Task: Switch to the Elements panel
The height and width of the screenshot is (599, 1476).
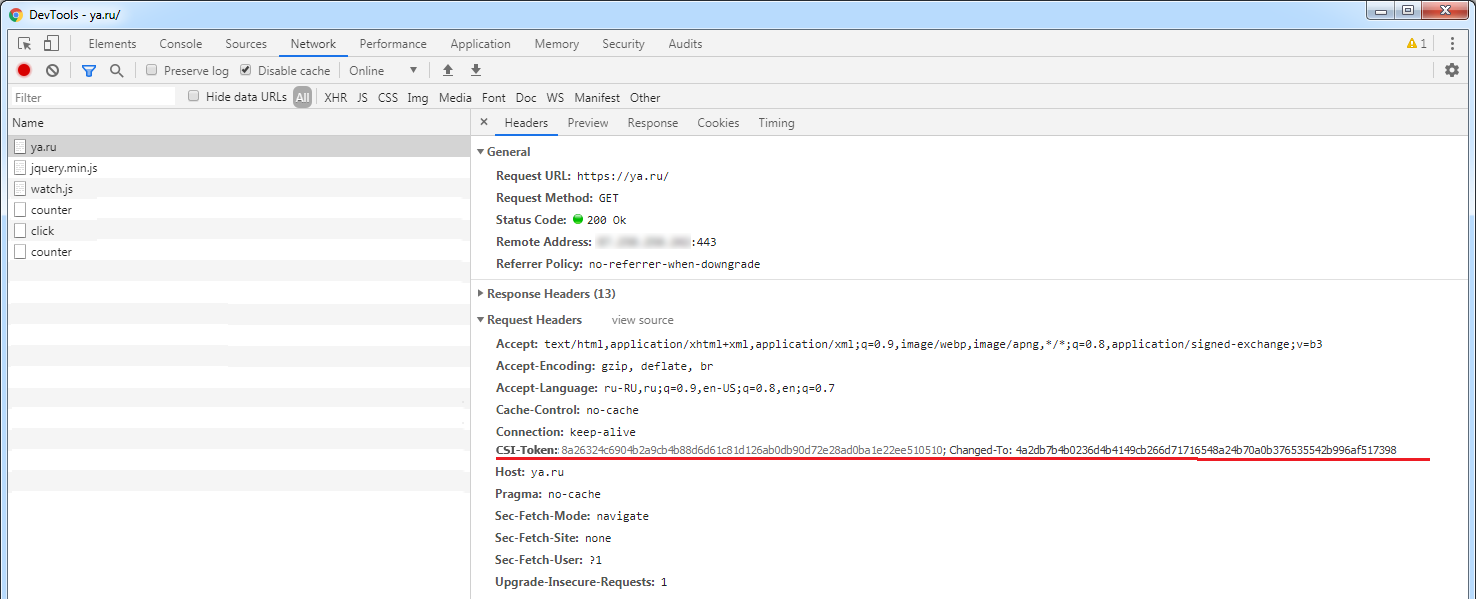Action: point(112,44)
